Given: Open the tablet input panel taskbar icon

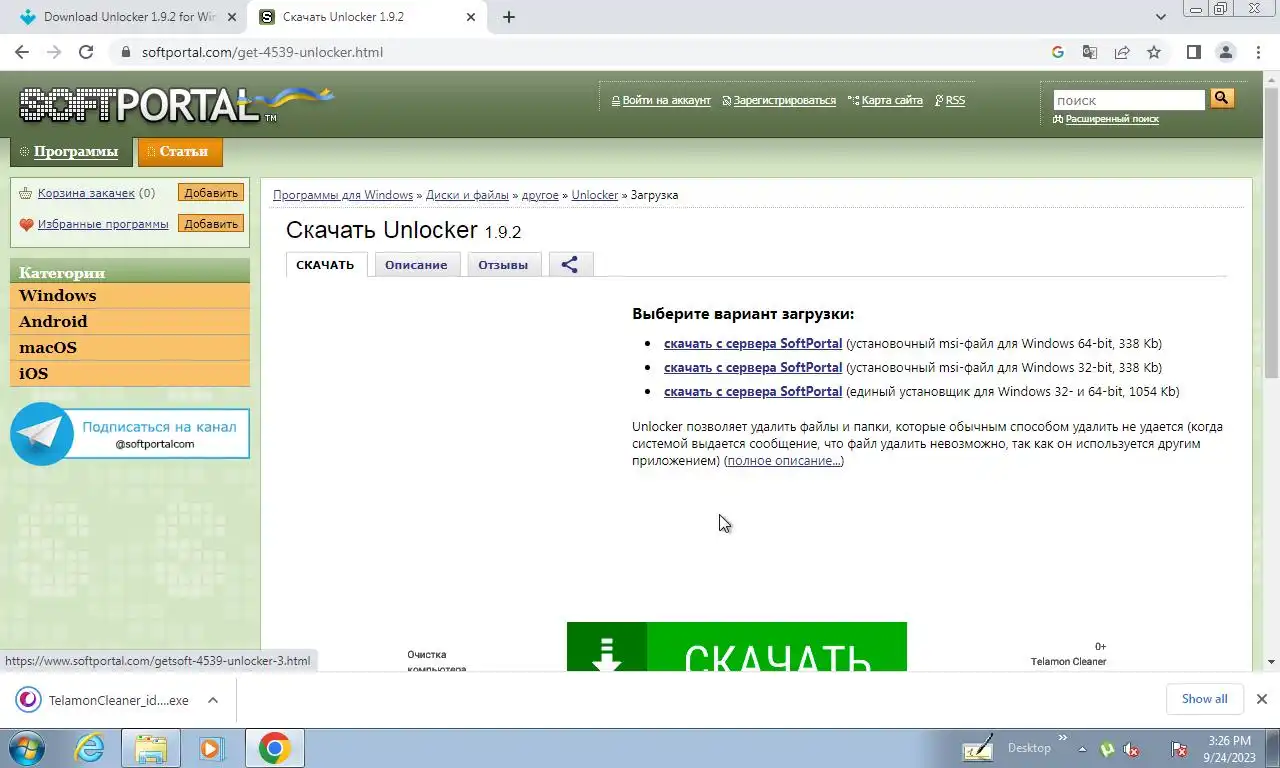Looking at the screenshot, I should (978, 748).
